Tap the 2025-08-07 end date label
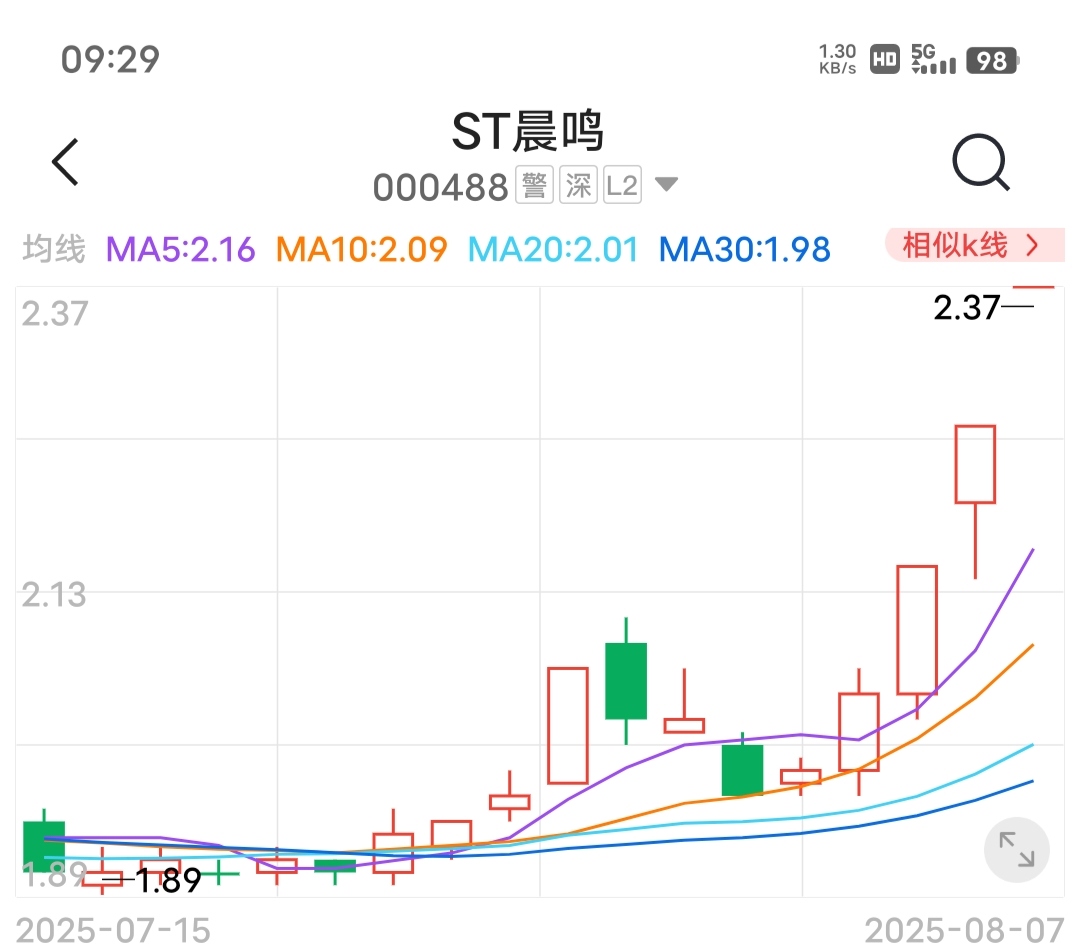Image resolution: width=1080 pixels, height=948 pixels. point(965,931)
